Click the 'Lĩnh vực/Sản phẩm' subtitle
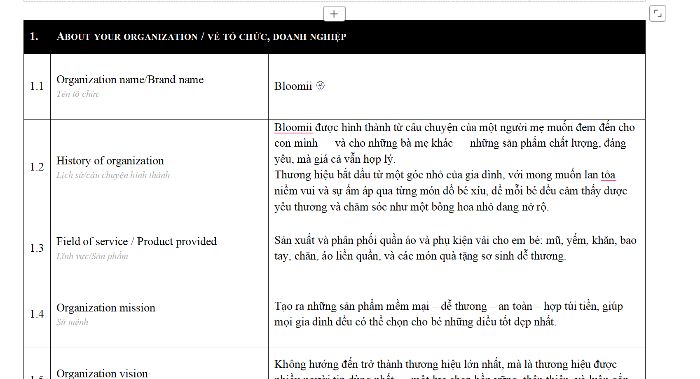The width and height of the screenshot is (700, 379). coord(92,256)
